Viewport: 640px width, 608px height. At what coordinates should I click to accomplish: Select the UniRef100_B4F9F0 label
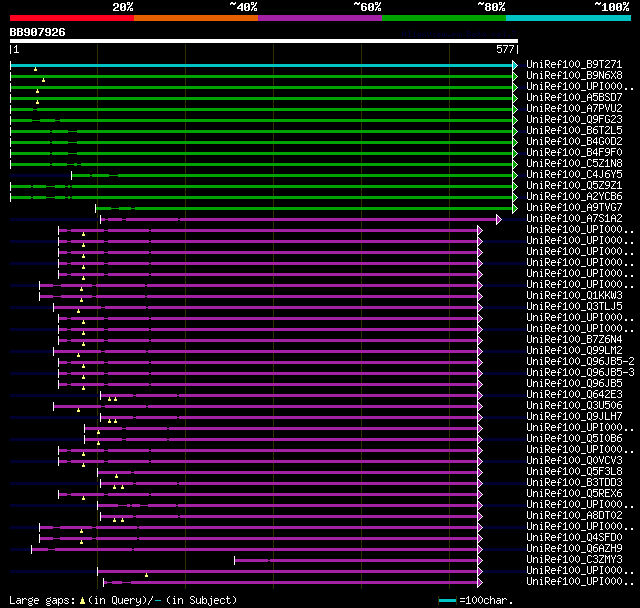pos(574,153)
